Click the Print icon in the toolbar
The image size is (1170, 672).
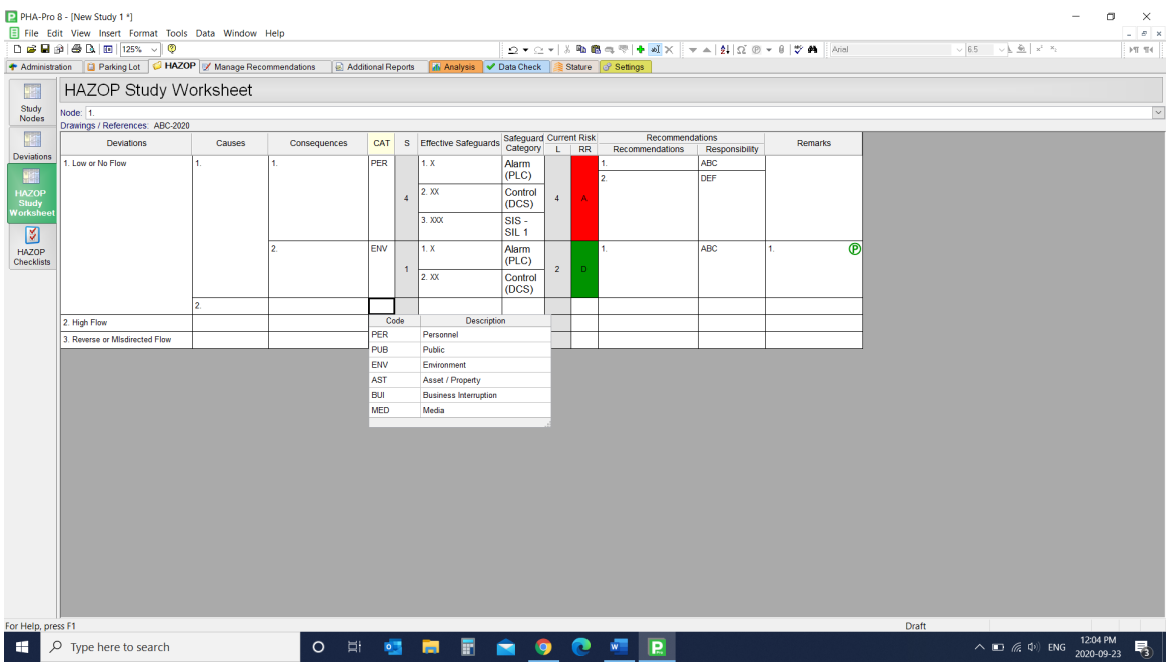click(x=76, y=49)
